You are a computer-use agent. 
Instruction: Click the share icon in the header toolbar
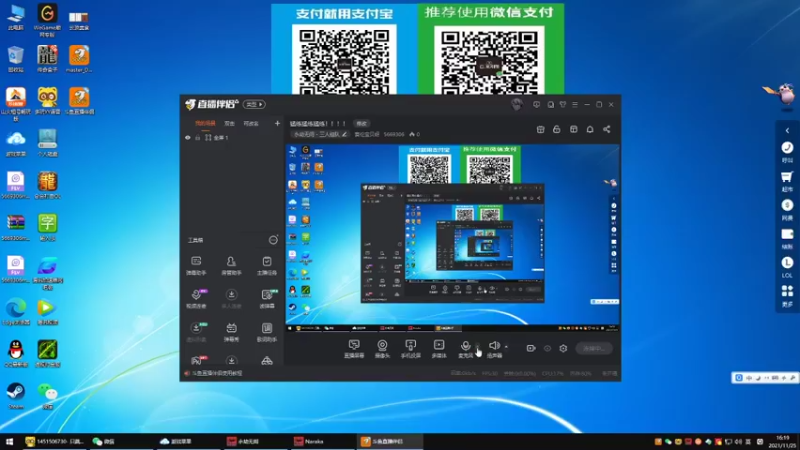(x=607, y=130)
